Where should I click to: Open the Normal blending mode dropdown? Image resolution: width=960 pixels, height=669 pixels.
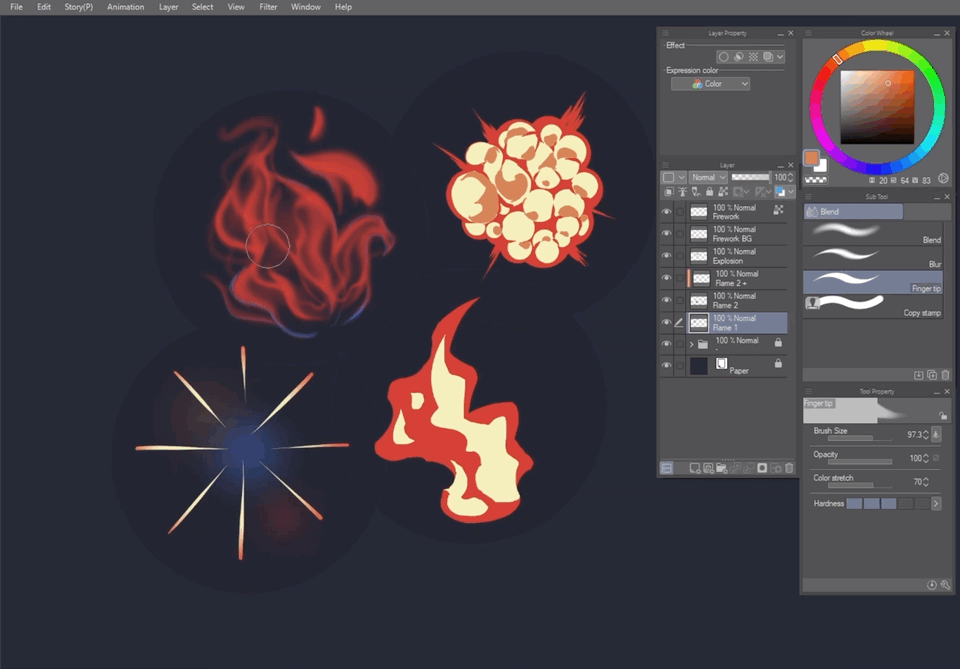point(708,178)
